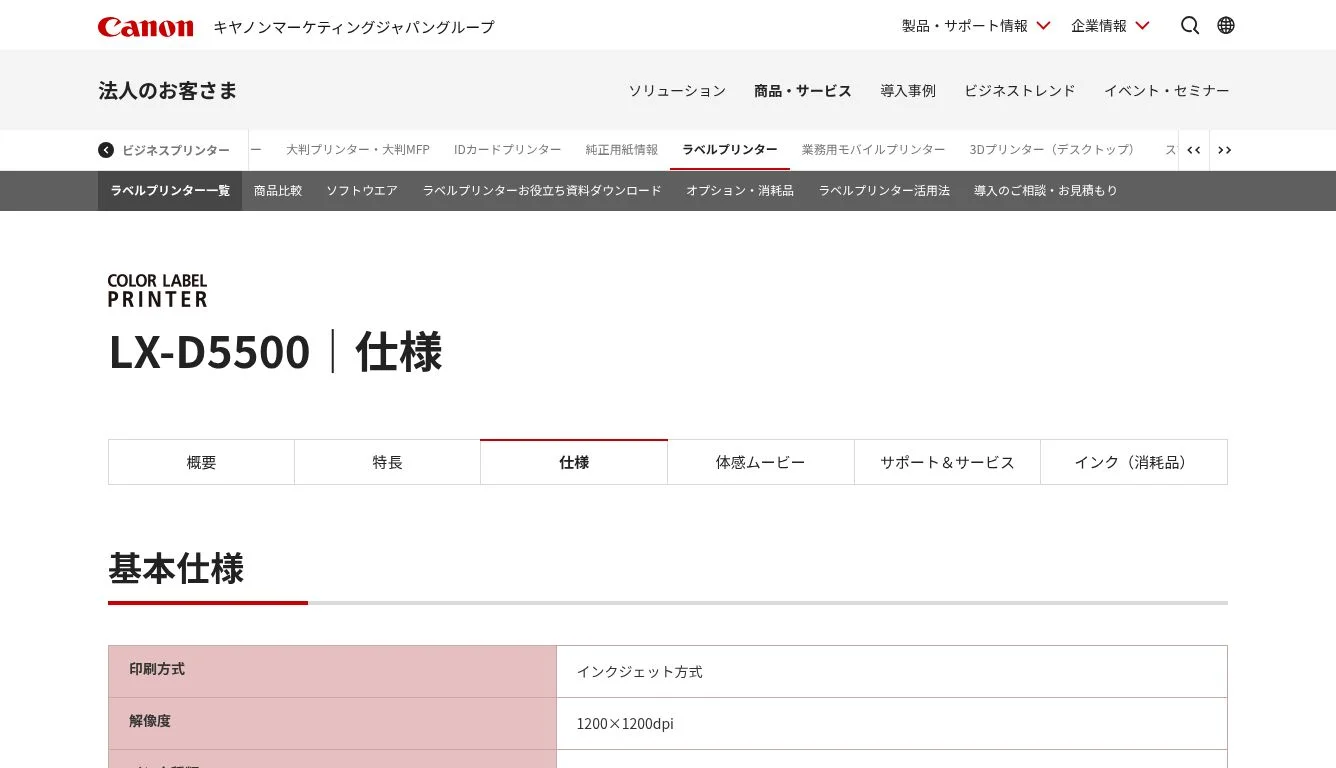Open the 商品・サービス menu
The height and width of the screenshot is (768, 1336).
pyautogui.click(x=803, y=90)
